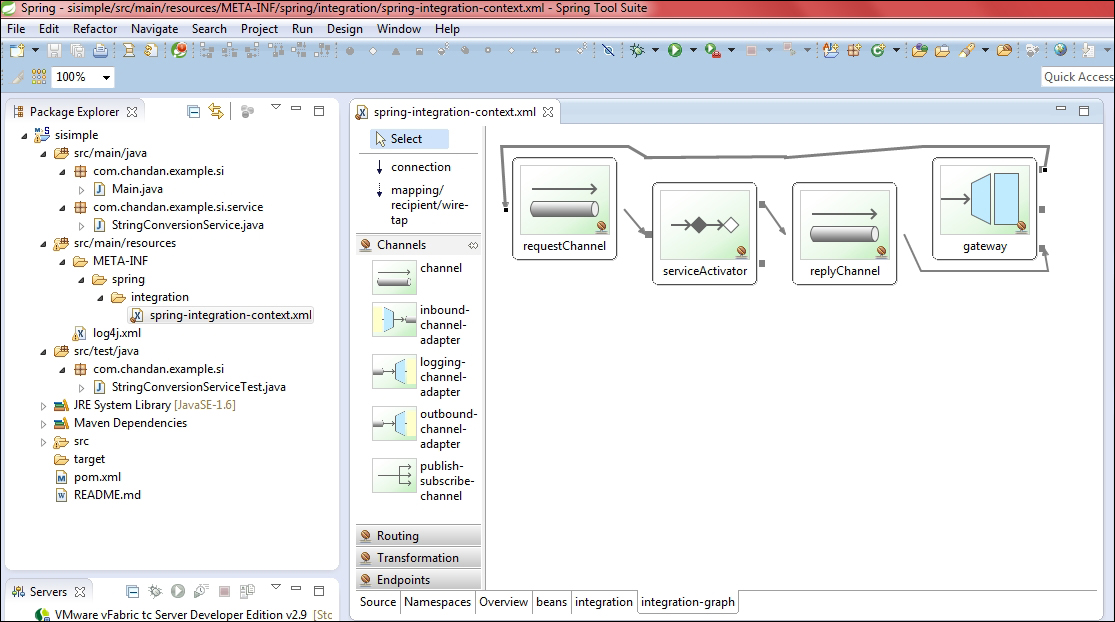Collapse All in Package Explorer
Viewport: 1115px width, 622px height.
[194, 111]
